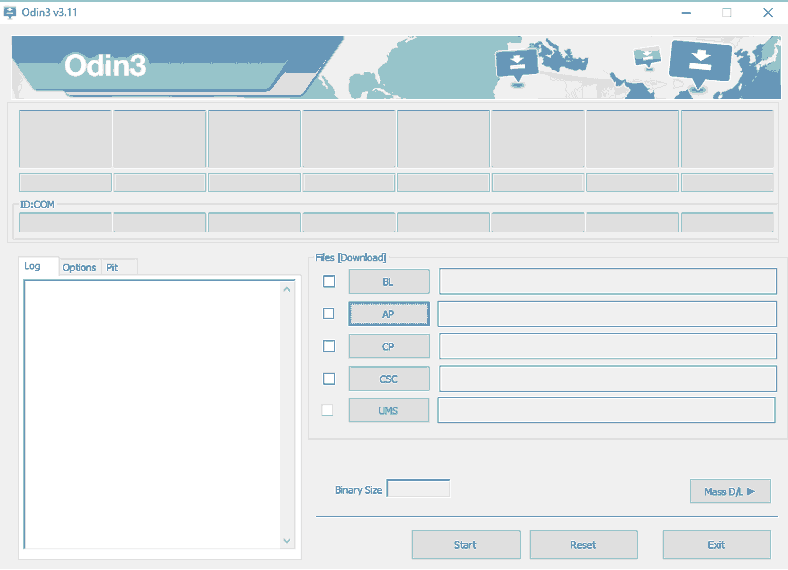
Task: Open the AP file chooser button
Action: click(x=389, y=314)
